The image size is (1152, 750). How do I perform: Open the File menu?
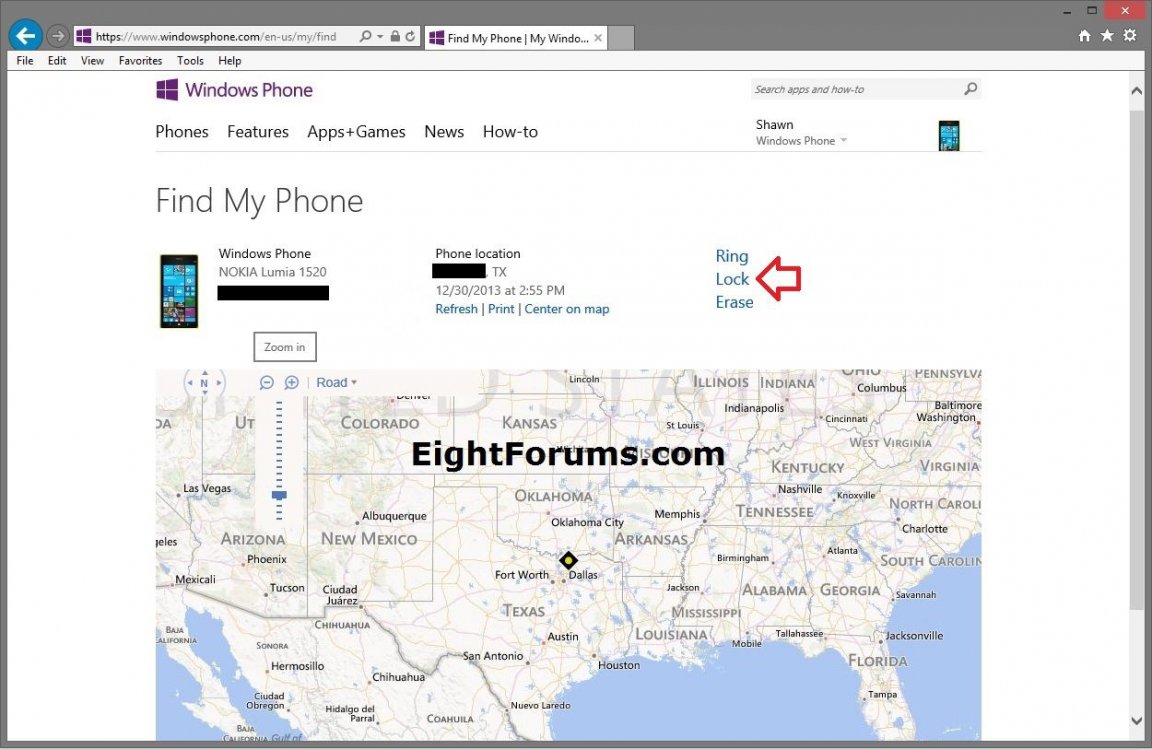[x=25, y=60]
